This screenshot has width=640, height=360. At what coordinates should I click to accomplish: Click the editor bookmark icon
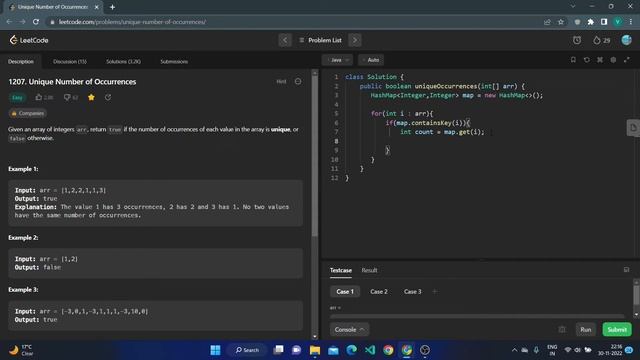(x=573, y=60)
